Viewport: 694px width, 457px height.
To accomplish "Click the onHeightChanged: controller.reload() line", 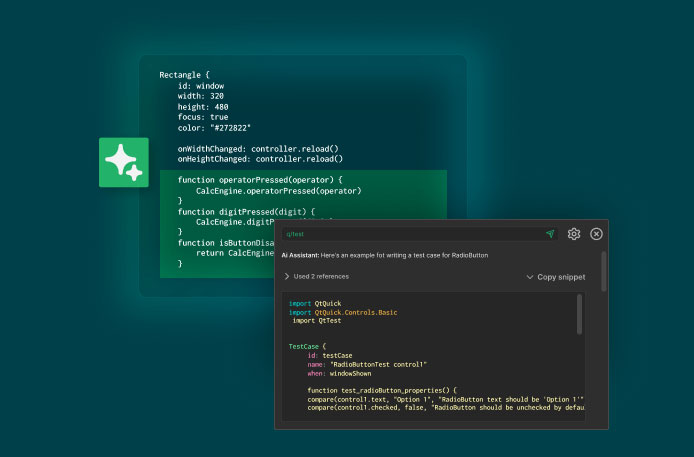I will (260, 159).
